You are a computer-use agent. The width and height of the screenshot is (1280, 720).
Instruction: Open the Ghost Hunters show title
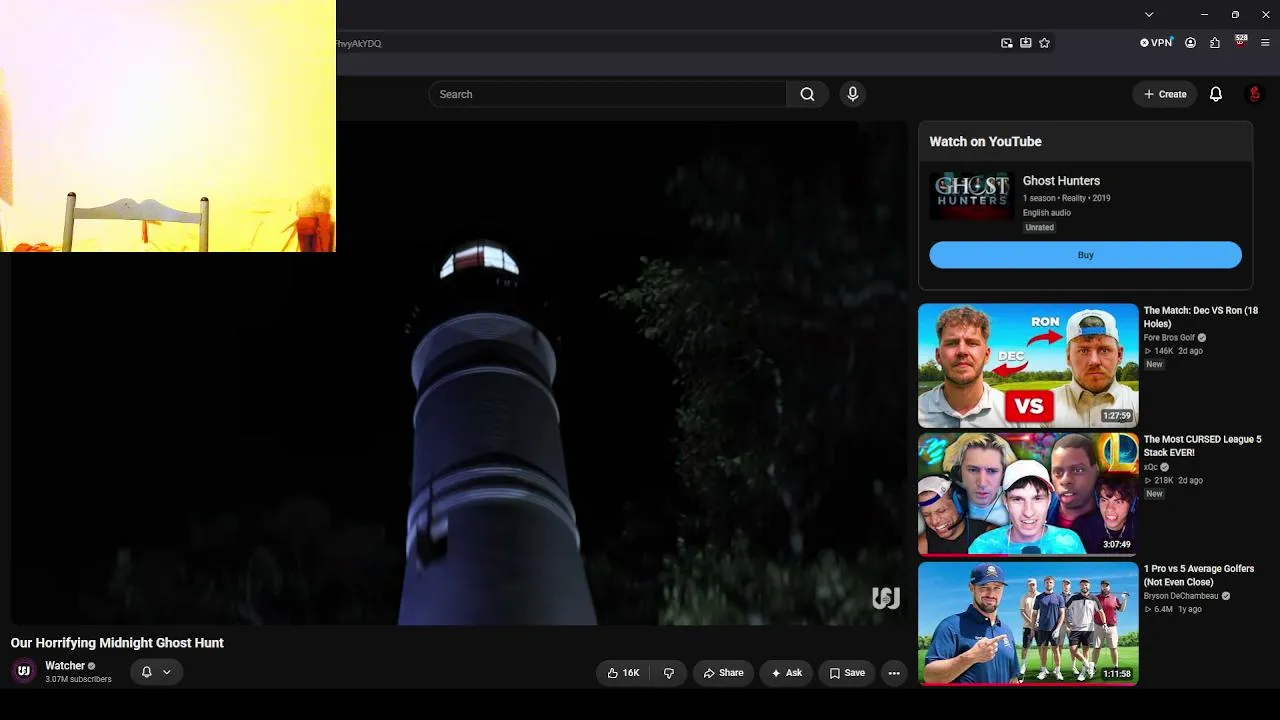[1061, 181]
